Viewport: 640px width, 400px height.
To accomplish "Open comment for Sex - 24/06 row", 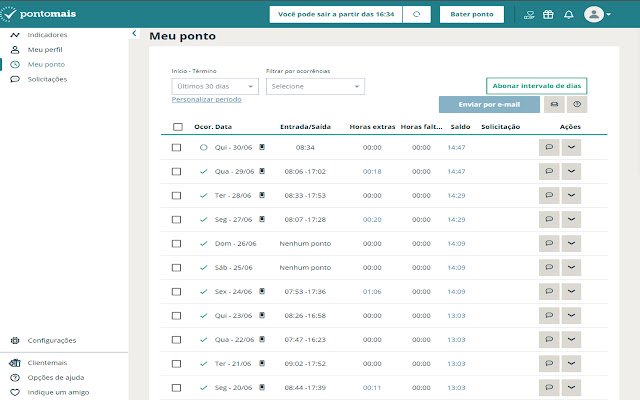I will coord(549,292).
